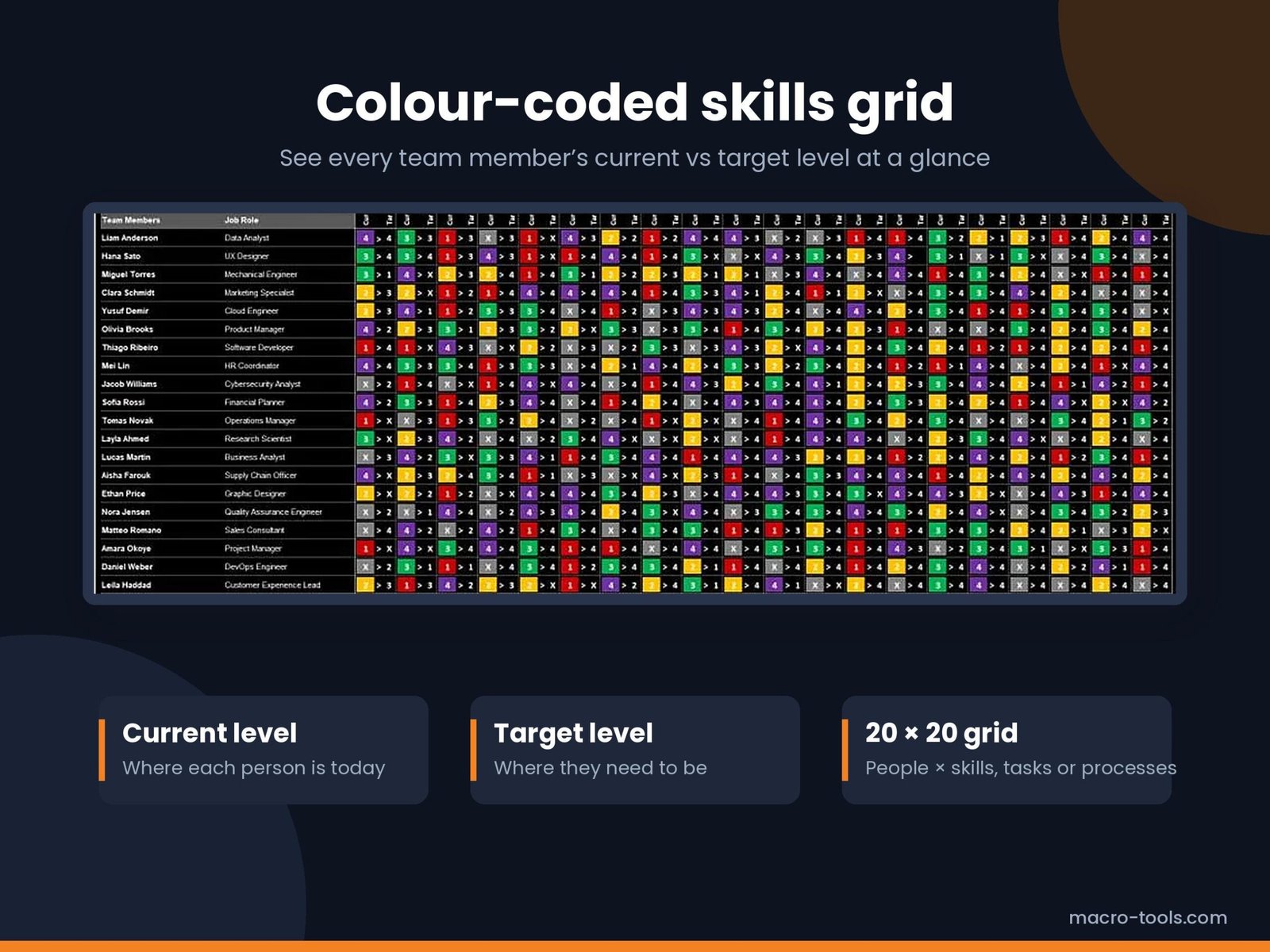This screenshot has width=1270, height=952.
Task: Select Olivia Brooks team member
Action: point(127,329)
